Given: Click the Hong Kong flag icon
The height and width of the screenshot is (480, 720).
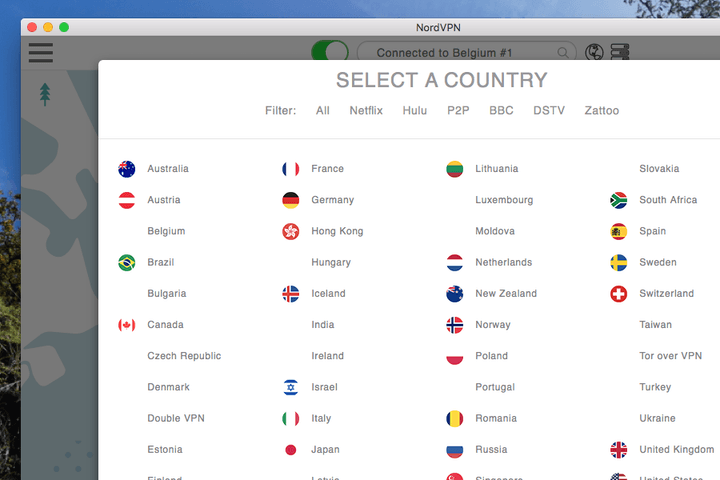Looking at the screenshot, I should [291, 232].
